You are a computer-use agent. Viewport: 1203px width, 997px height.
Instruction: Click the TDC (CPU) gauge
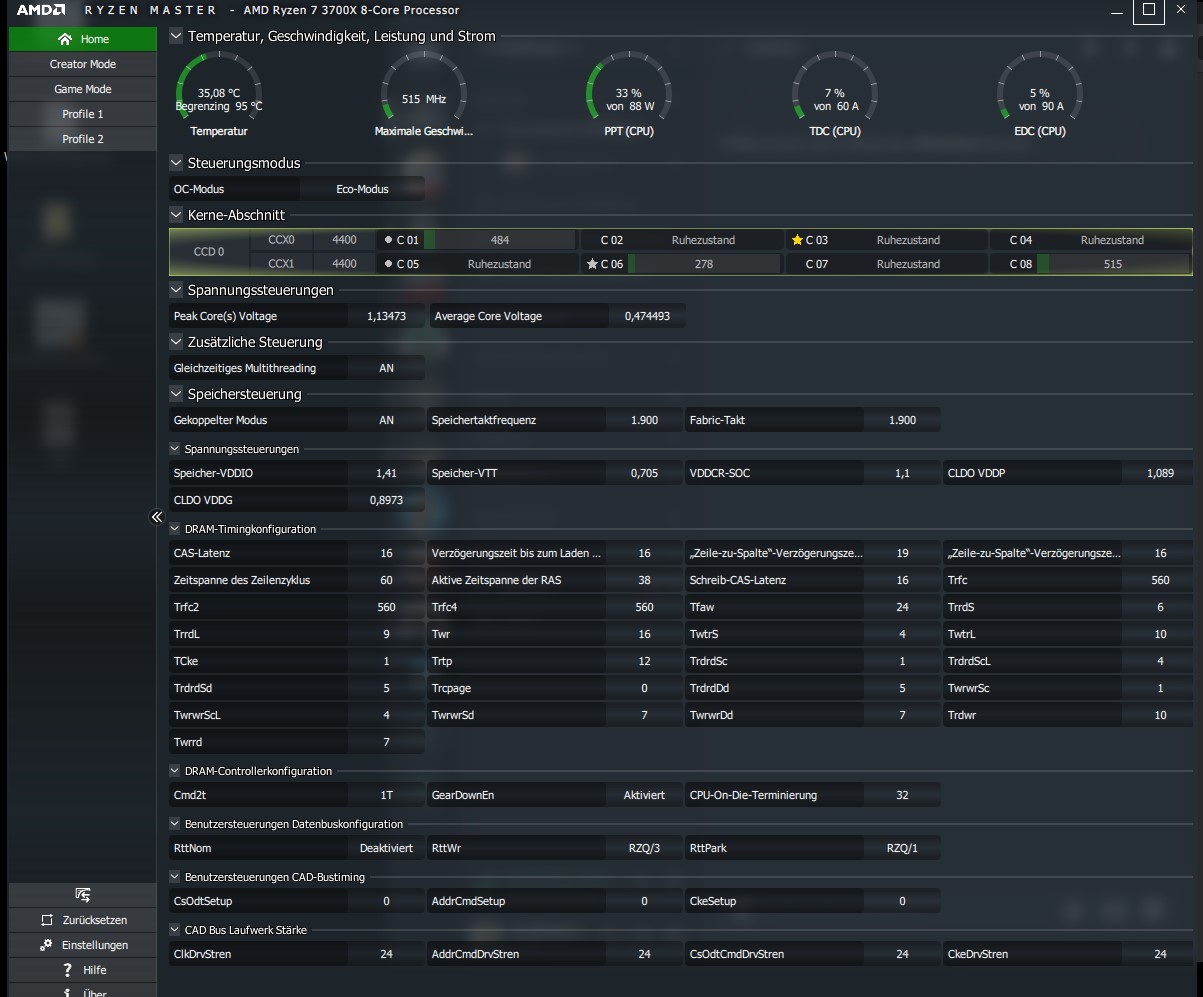[x=835, y=95]
